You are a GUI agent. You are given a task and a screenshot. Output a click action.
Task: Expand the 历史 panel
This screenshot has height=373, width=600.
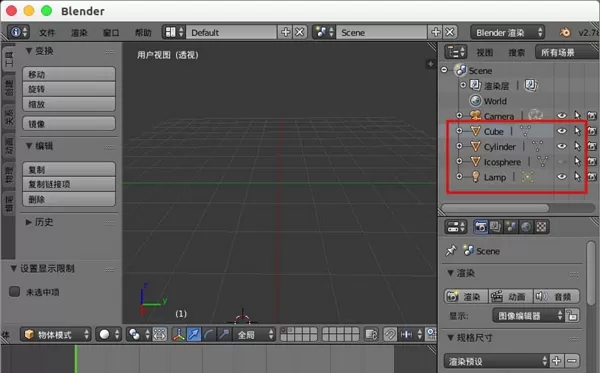(29, 222)
